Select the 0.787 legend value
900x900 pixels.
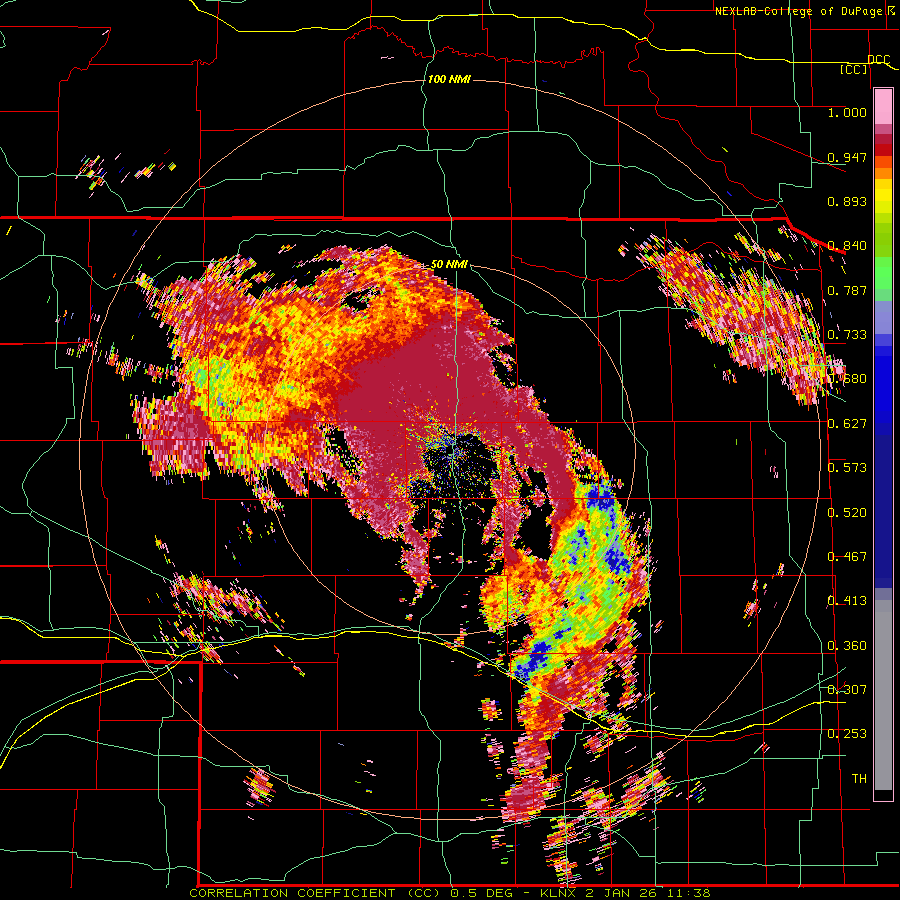(x=847, y=290)
